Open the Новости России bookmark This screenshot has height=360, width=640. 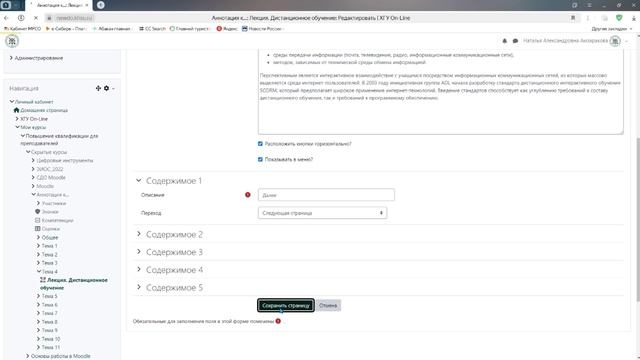point(262,29)
